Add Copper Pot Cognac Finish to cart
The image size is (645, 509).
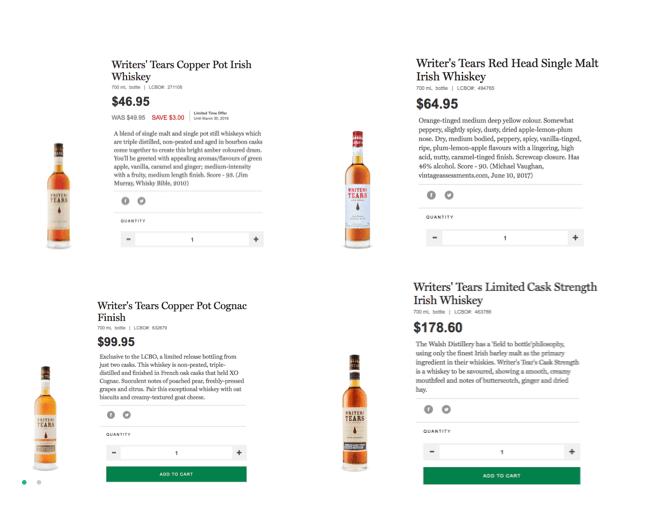point(176,474)
